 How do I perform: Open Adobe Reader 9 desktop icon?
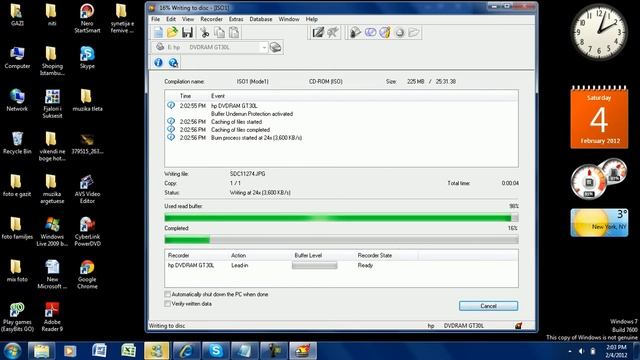(52, 317)
